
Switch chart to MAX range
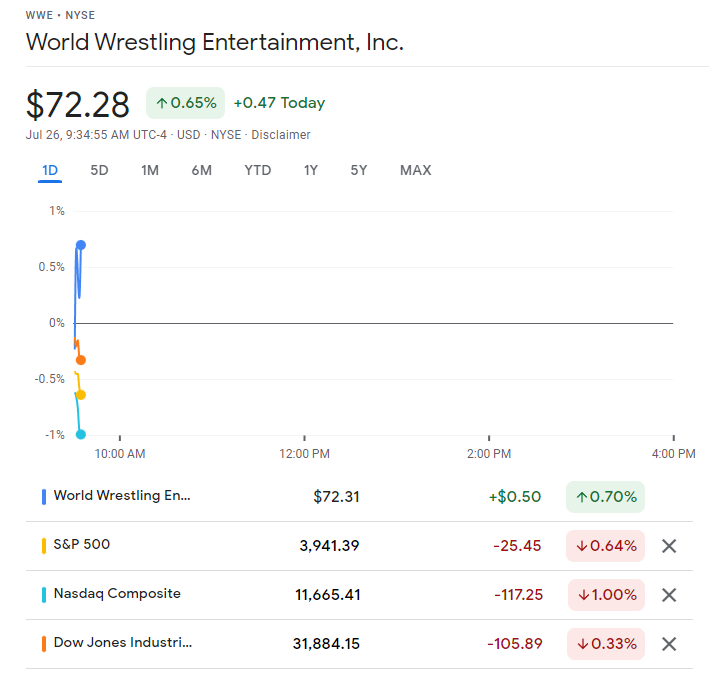[x=416, y=171]
